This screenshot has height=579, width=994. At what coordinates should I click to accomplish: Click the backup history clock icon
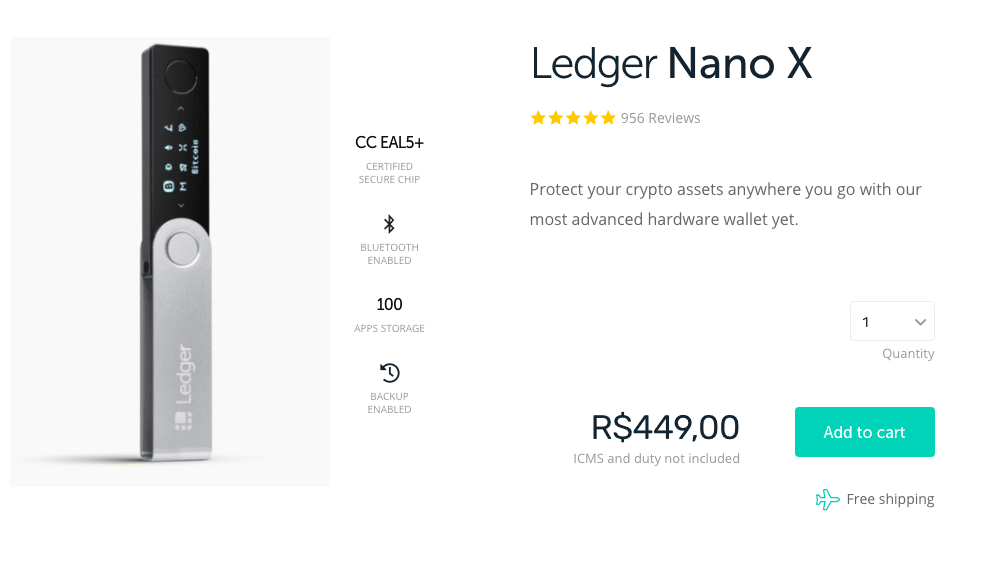pyautogui.click(x=389, y=373)
